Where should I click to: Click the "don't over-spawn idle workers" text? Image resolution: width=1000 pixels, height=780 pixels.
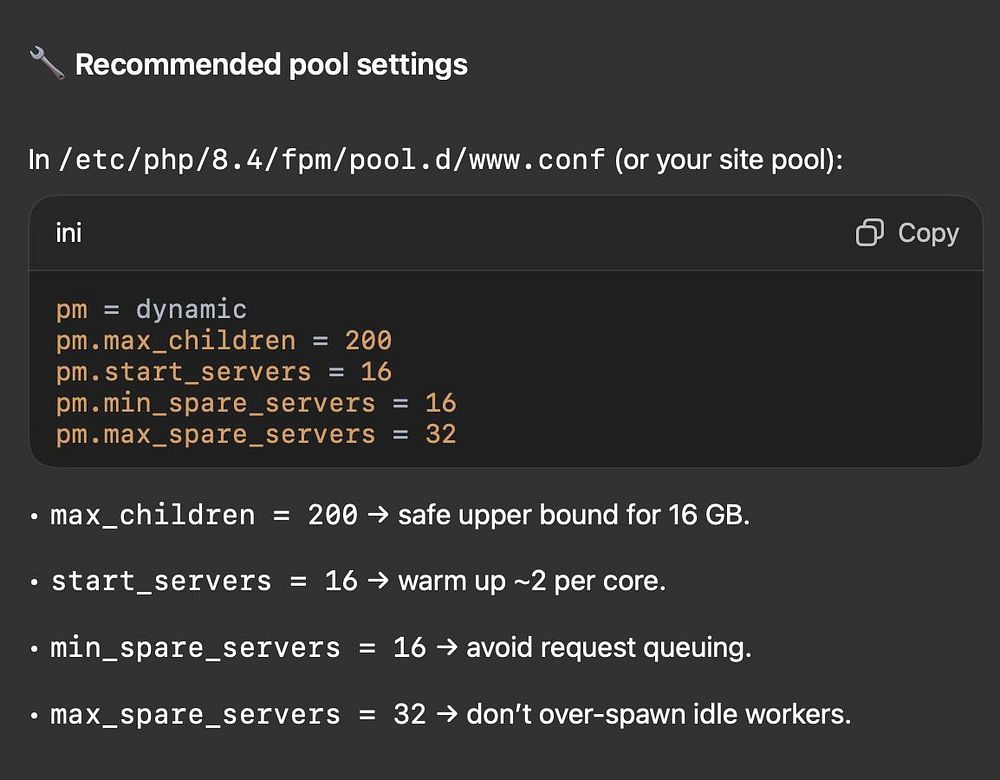coord(658,715)
